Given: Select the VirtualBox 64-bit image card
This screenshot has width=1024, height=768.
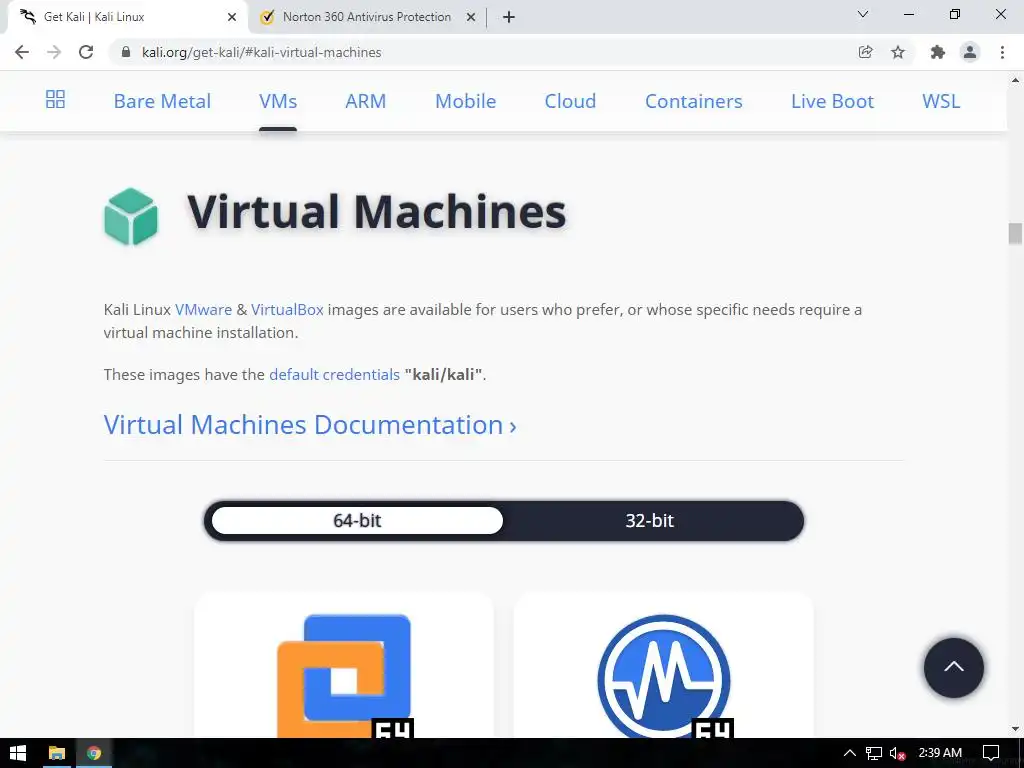Looking at the screenshot, I should click(664, 665).
